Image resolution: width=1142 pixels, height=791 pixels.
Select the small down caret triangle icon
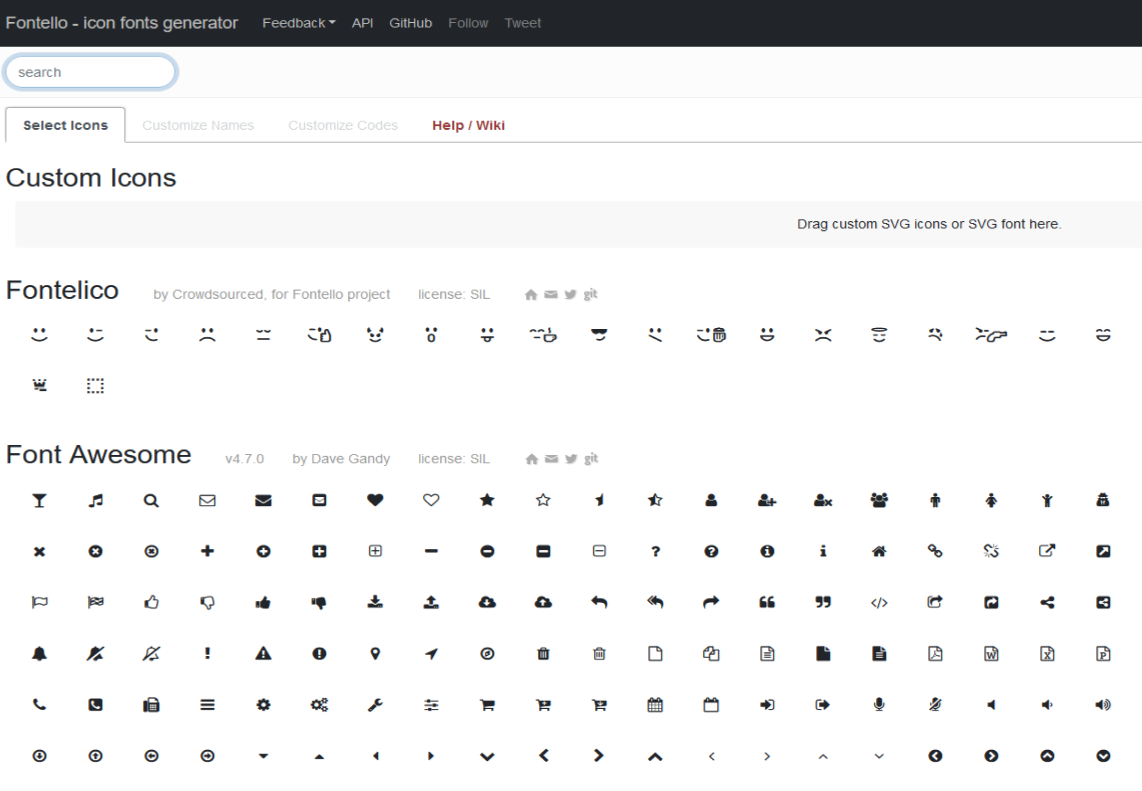point(263,756)
